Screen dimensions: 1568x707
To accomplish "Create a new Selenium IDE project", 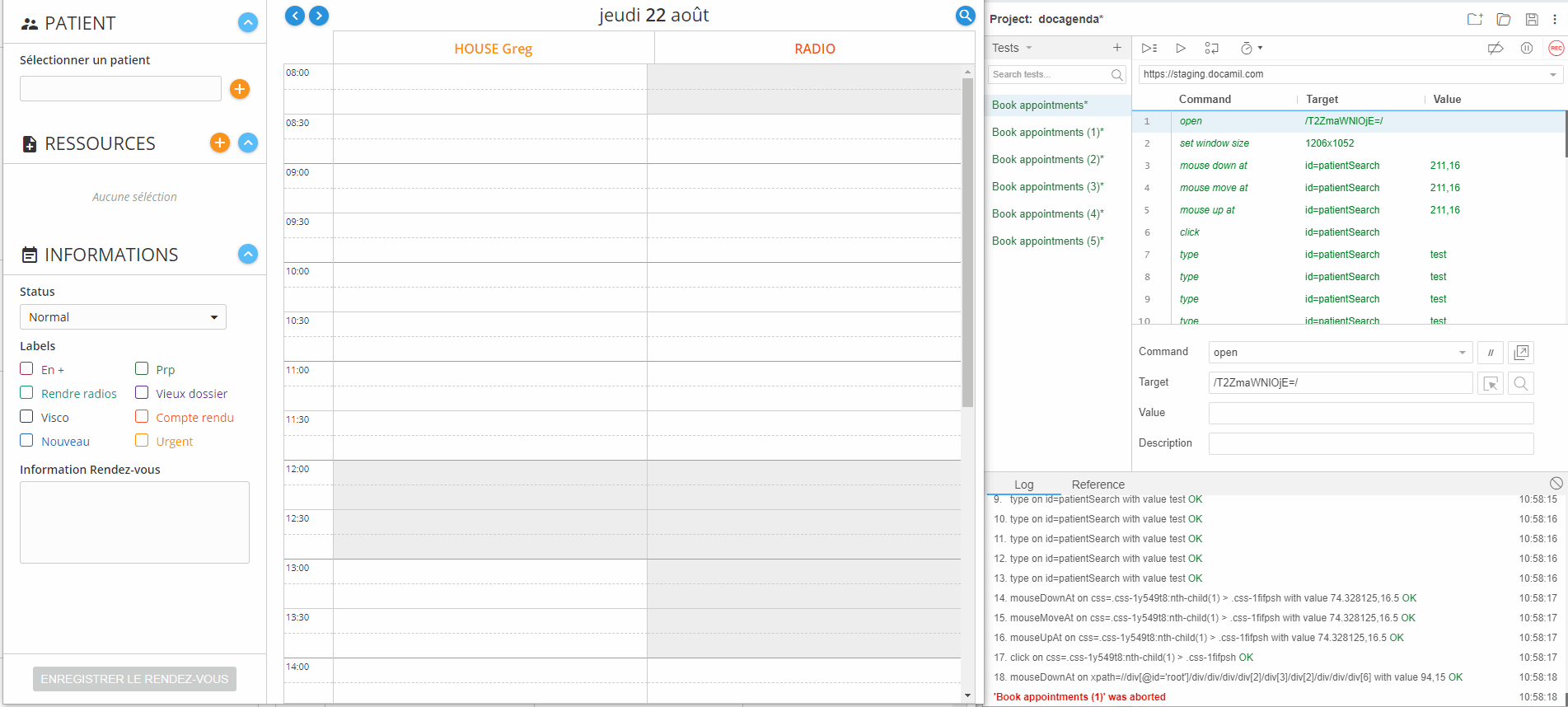I will 1475,19.
